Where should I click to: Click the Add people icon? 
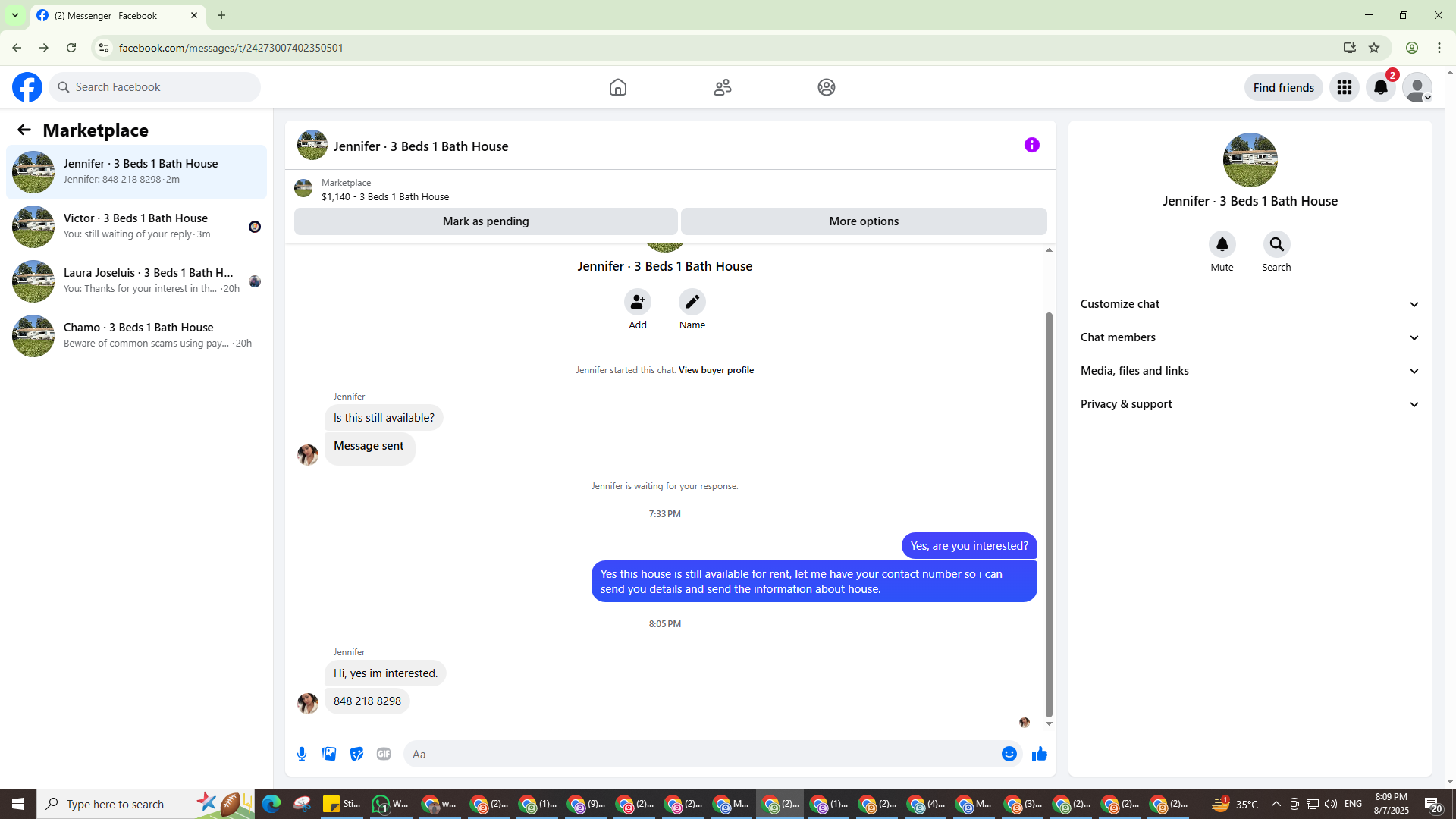(x=638, y=302)
